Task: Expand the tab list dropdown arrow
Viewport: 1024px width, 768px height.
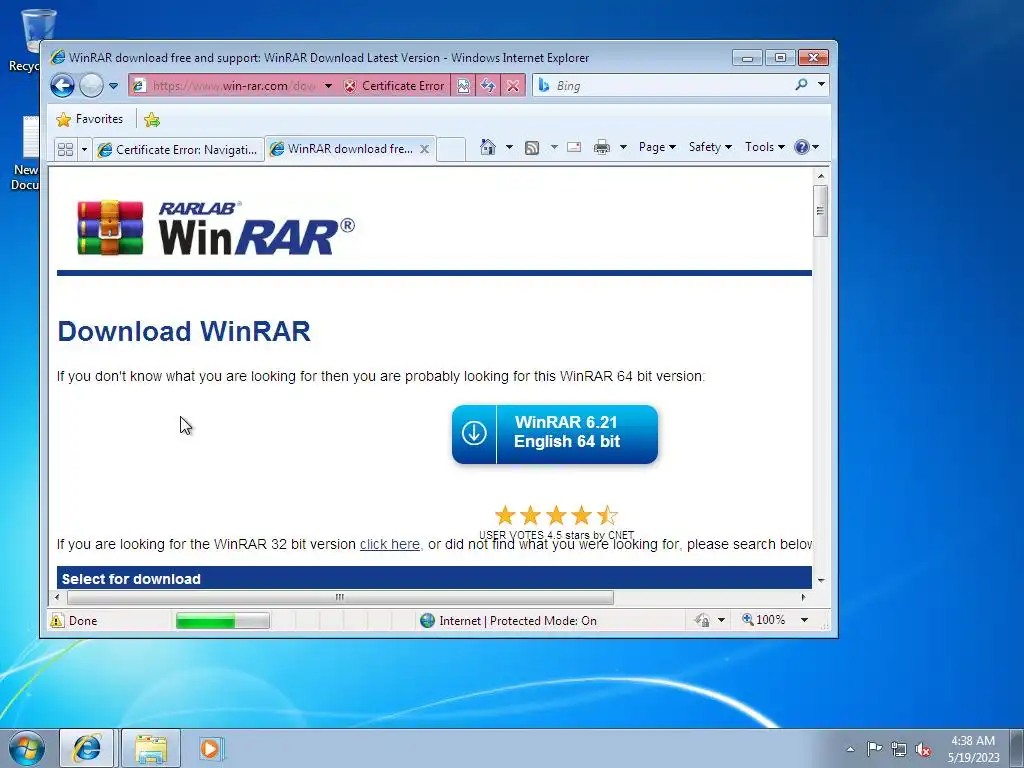Action: click(84, 150)
